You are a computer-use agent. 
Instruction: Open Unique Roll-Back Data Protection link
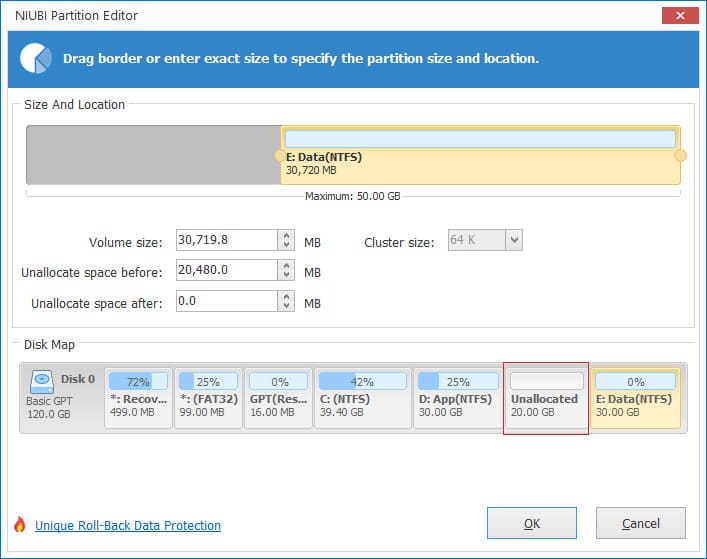click(x=128, y=526)
